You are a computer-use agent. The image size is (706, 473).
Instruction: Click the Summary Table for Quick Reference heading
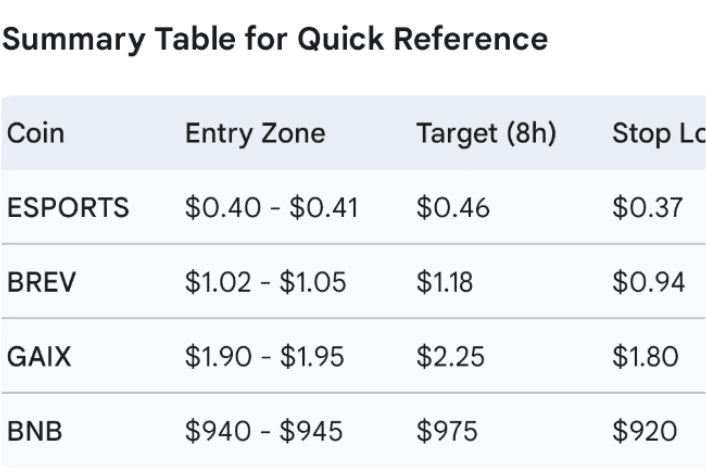(x=275, y=40)
